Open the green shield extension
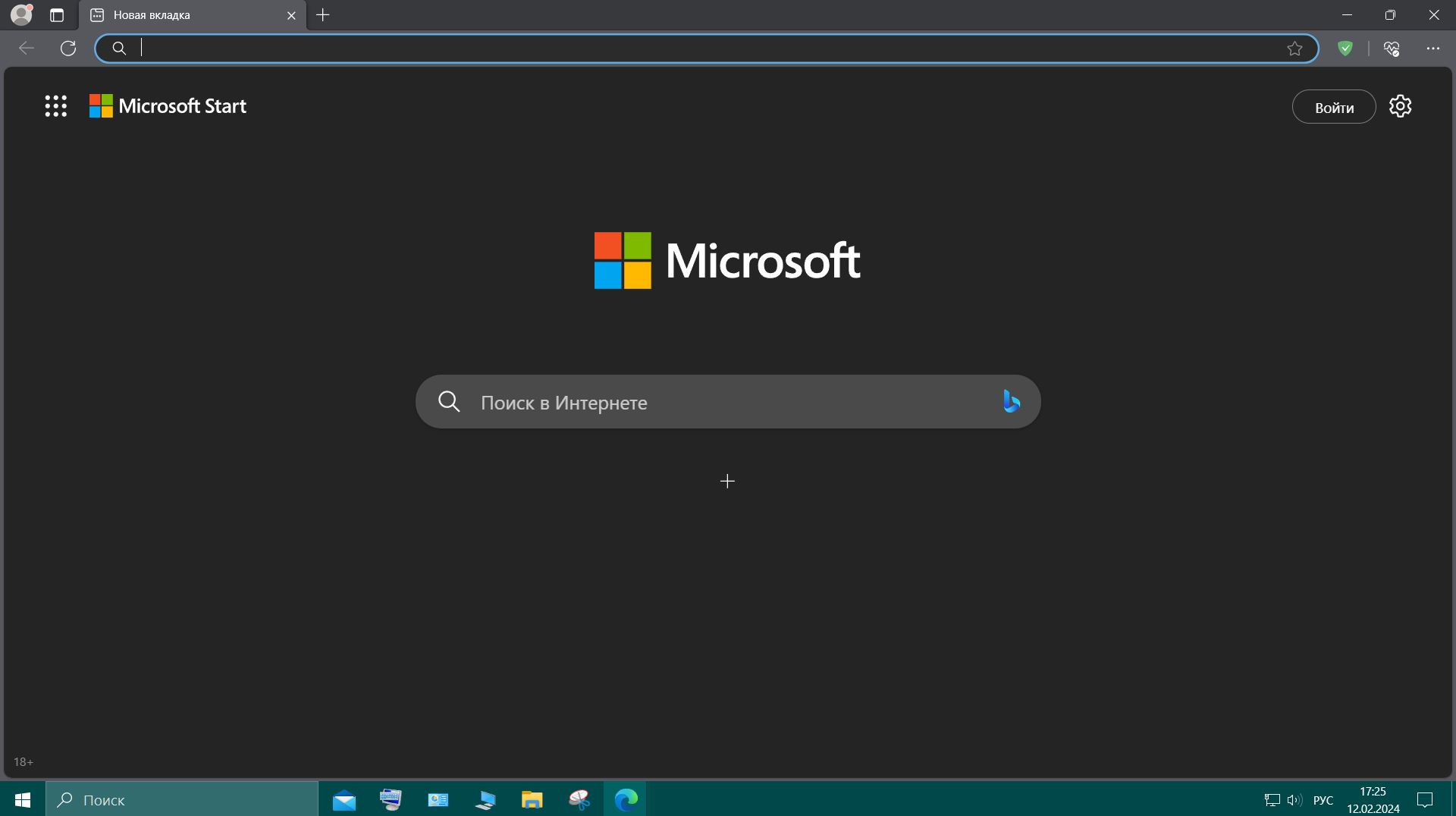This screenshot has height=816, width=1456. coord(1345,49)
